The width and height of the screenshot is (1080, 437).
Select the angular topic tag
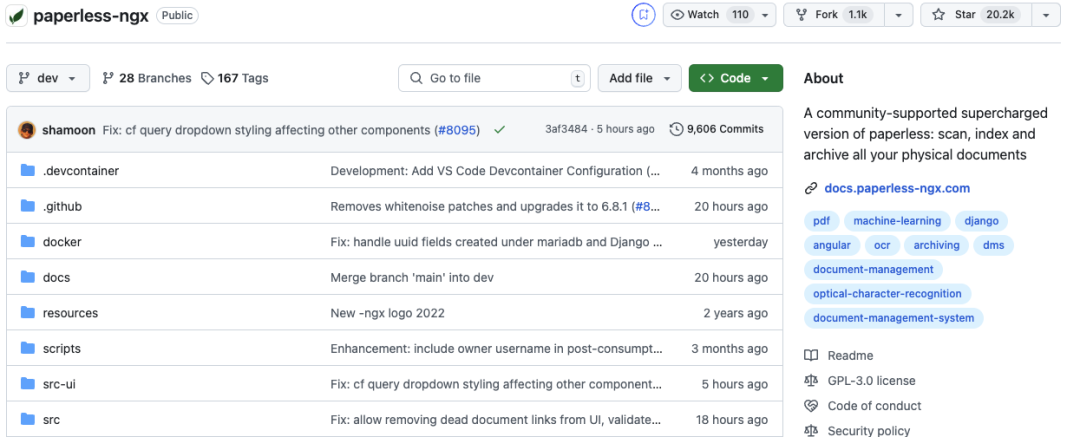pos(831,245)
